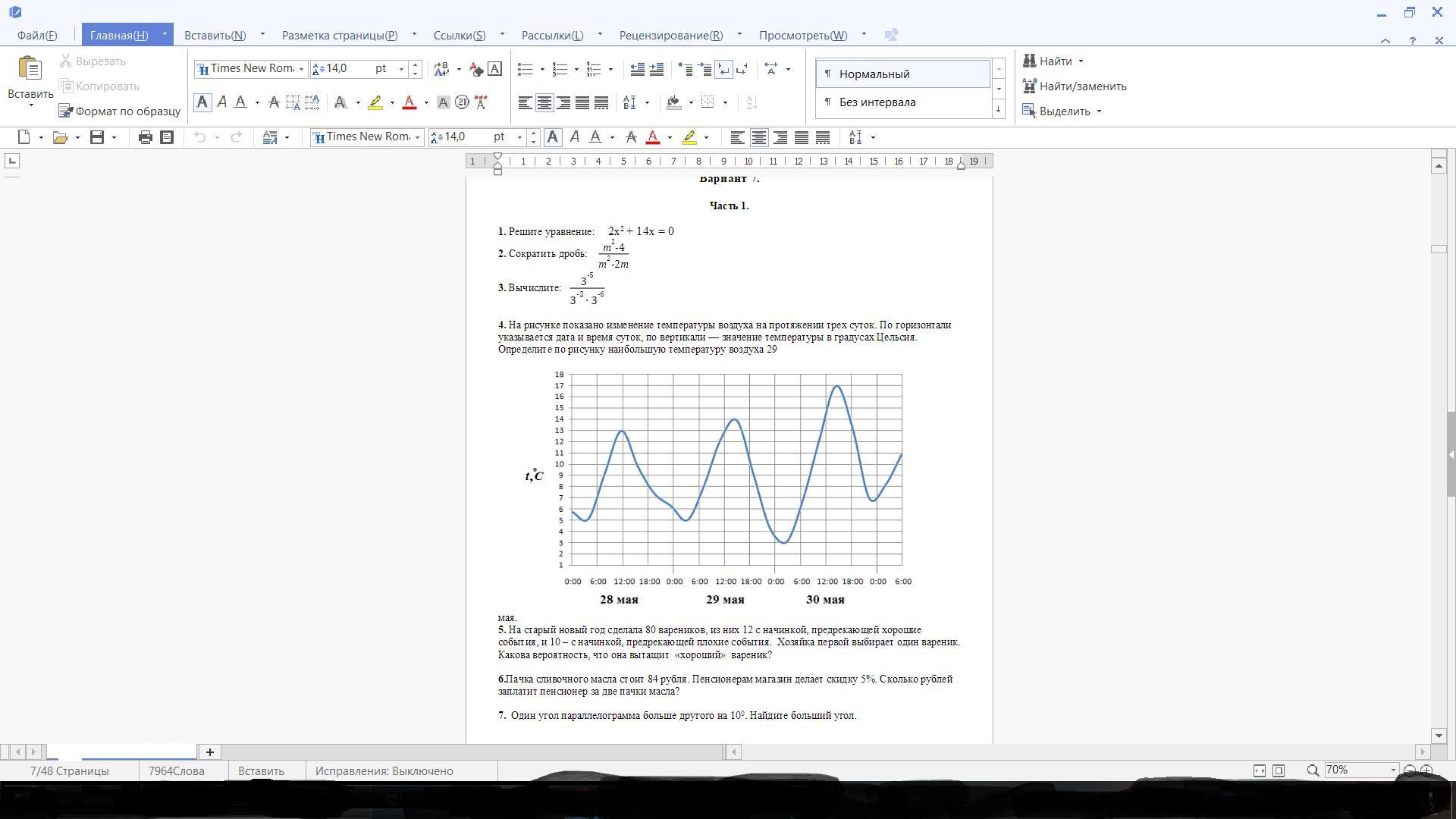This screenshot has width=1456, height=819.
Task: Toggle bold in the ribbon font group
Action: [x=202, y=102]
